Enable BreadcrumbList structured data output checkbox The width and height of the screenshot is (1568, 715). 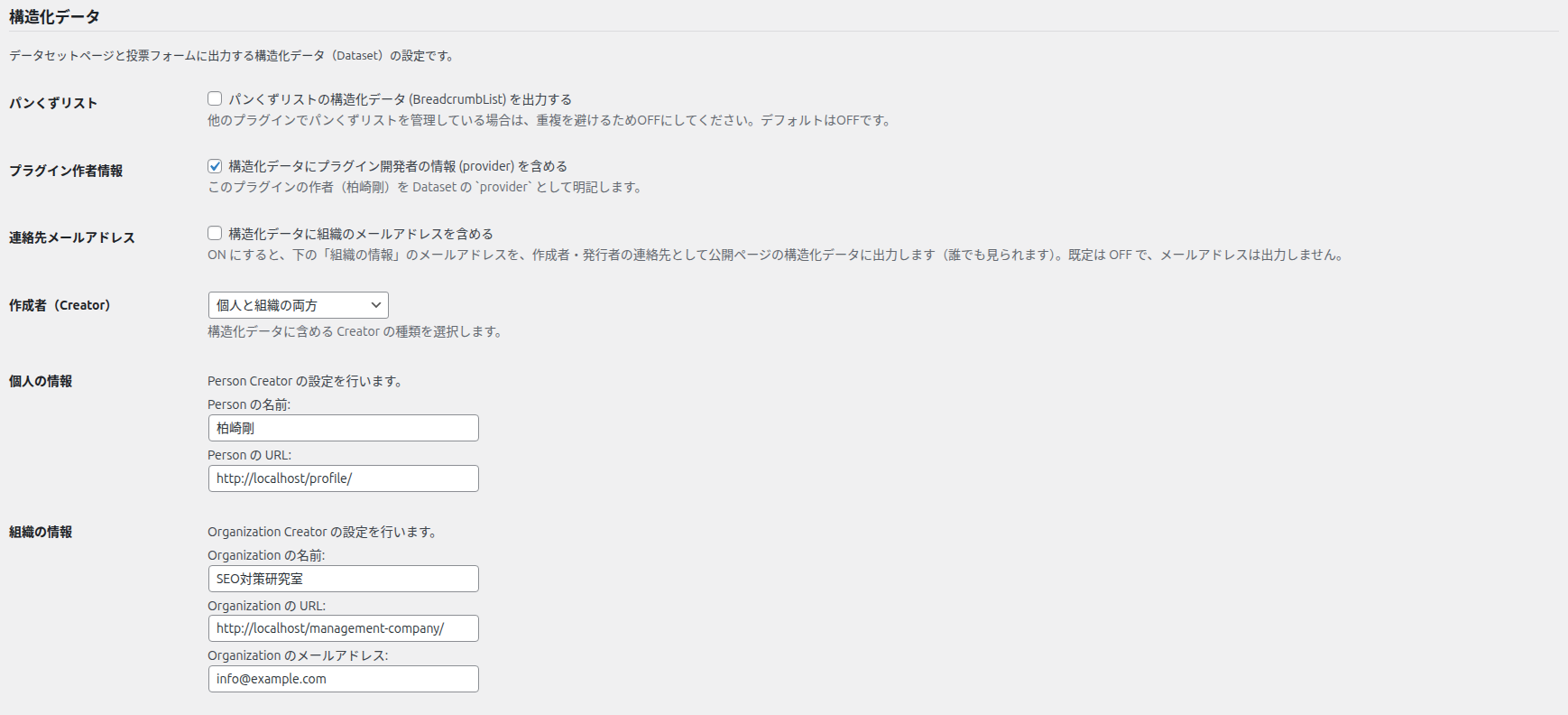(215, 98)
